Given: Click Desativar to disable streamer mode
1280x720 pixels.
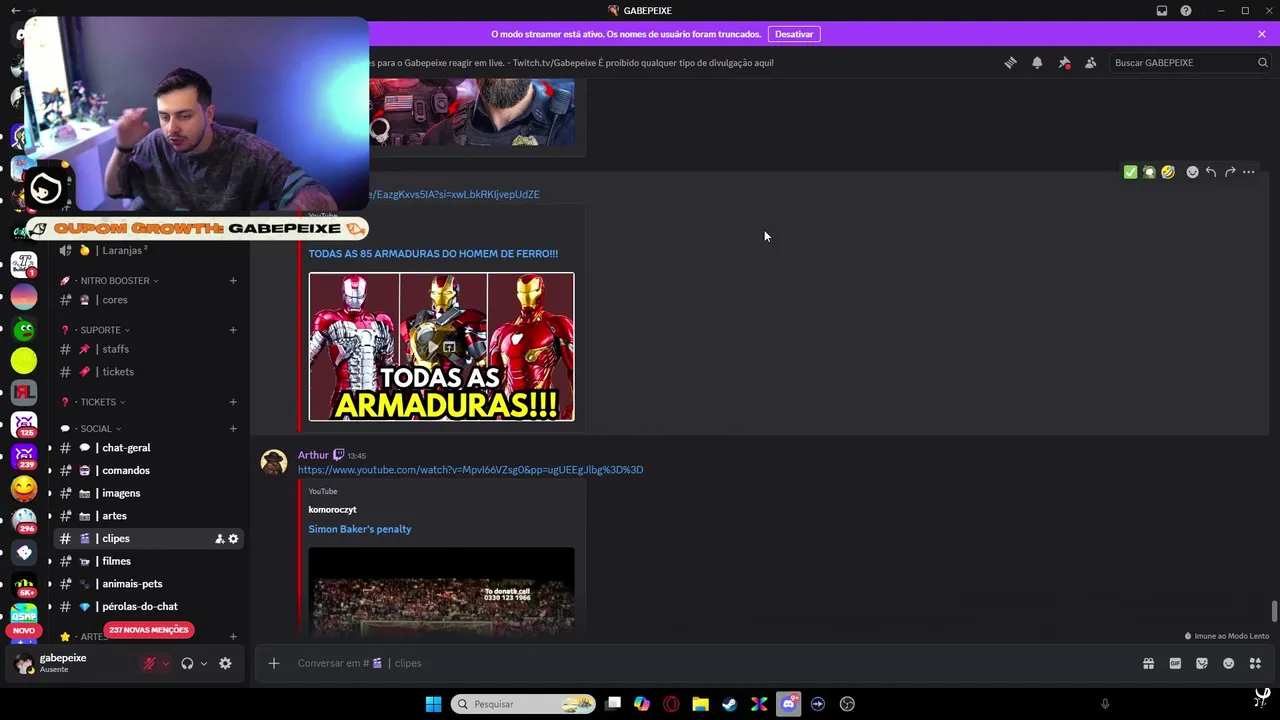Looking at the screenshot, I should [794, 34].
